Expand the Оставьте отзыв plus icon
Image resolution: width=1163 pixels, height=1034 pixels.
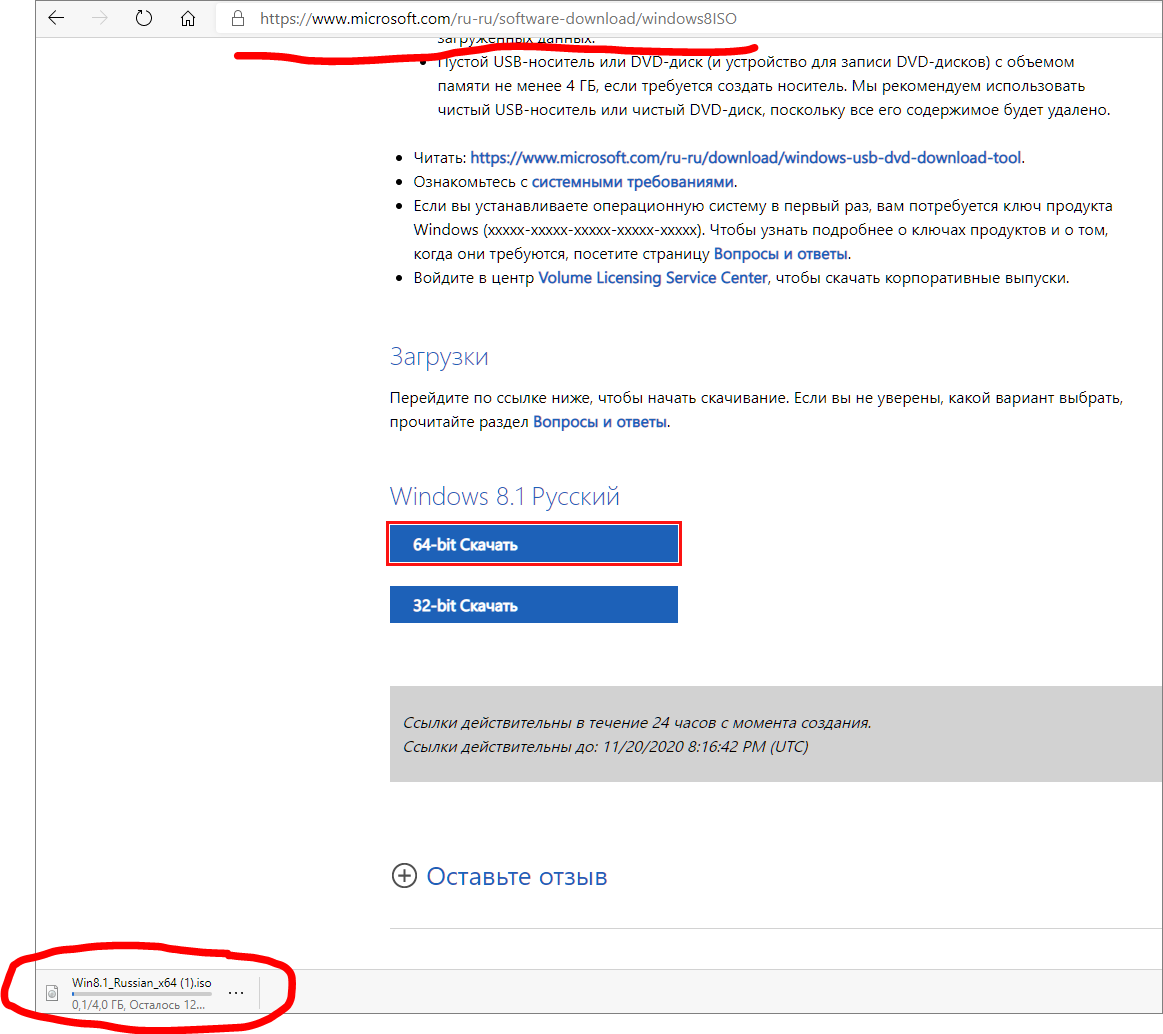[404, 876]
